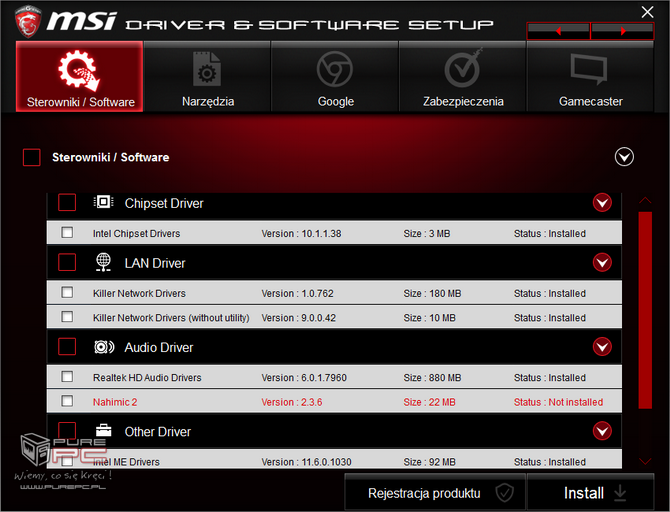Select the Realtek HD Audio Drivers checkbox

click(67, 377)
